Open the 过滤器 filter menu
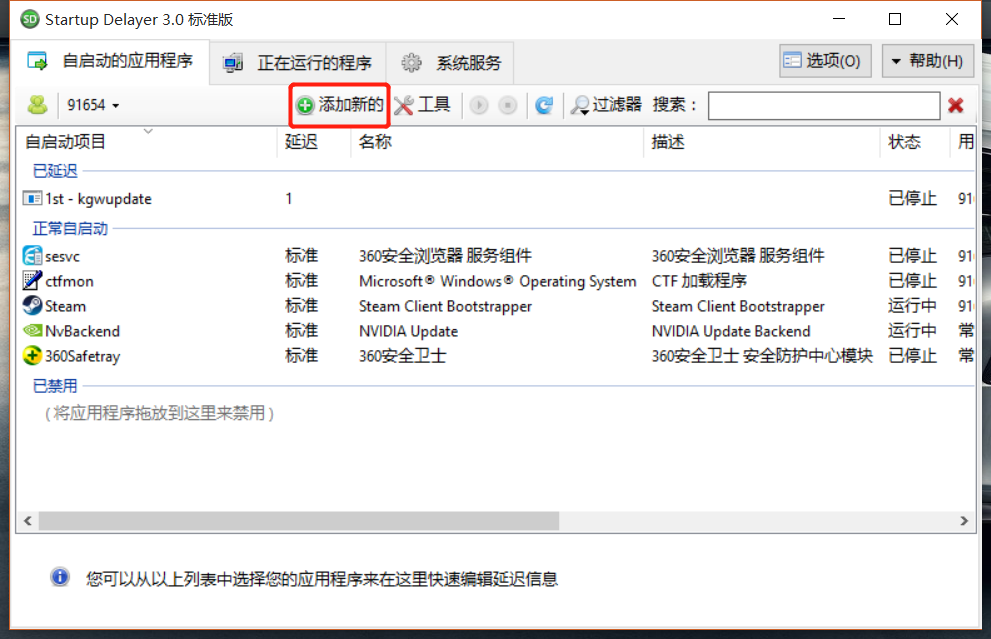The height and width of the screenshot is (639, 991). (x=605, y=105)
